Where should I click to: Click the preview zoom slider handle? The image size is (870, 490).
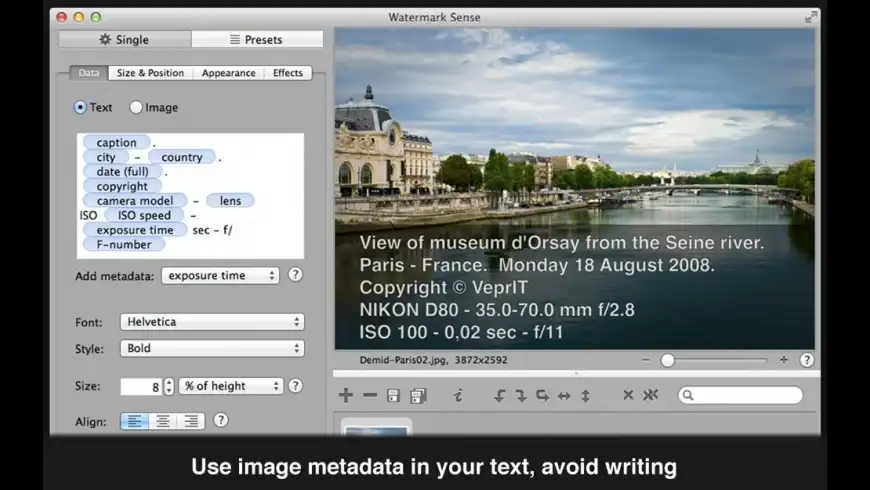[667, 361]
